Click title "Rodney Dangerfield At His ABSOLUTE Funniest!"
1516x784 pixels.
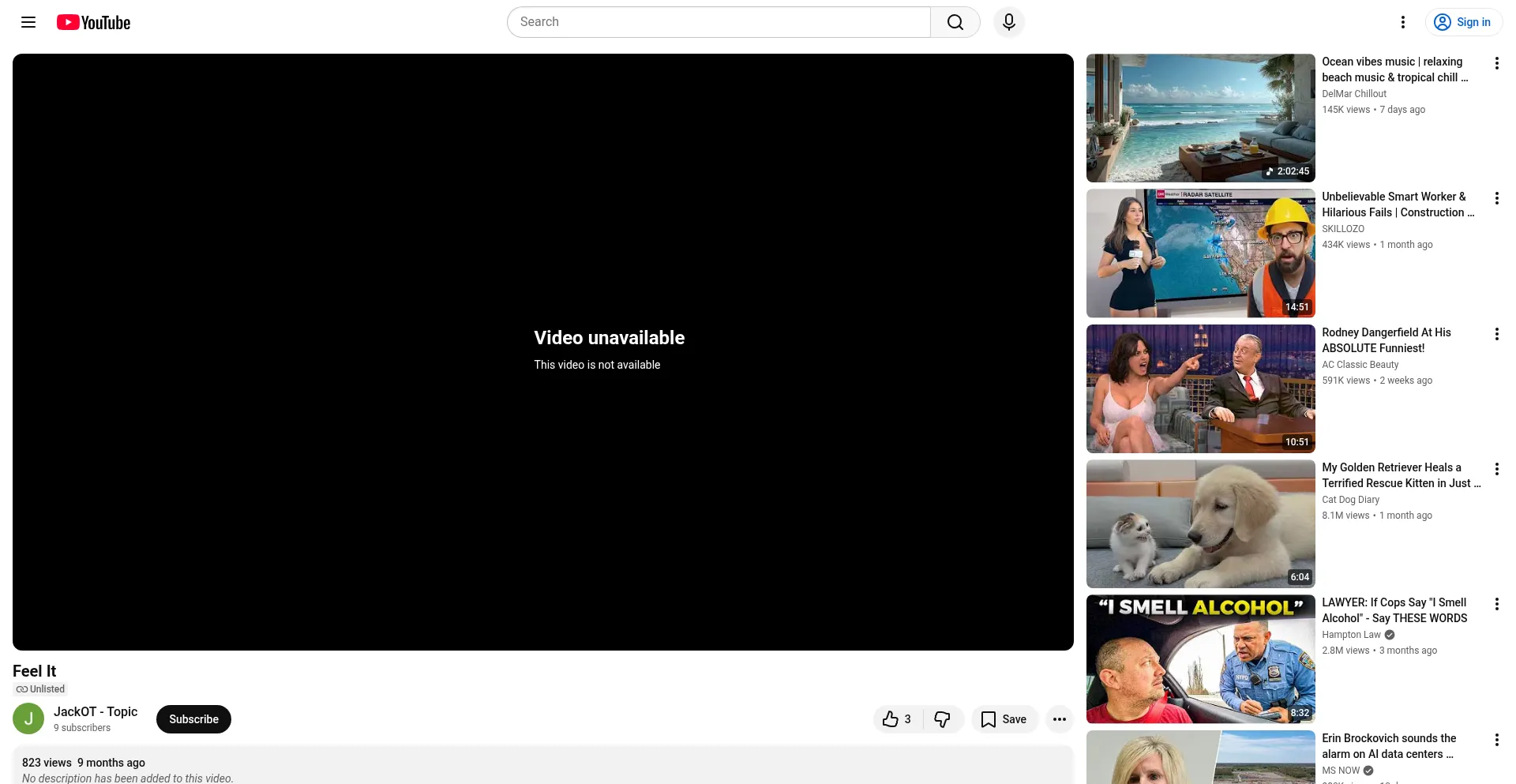coord(1387,340)
